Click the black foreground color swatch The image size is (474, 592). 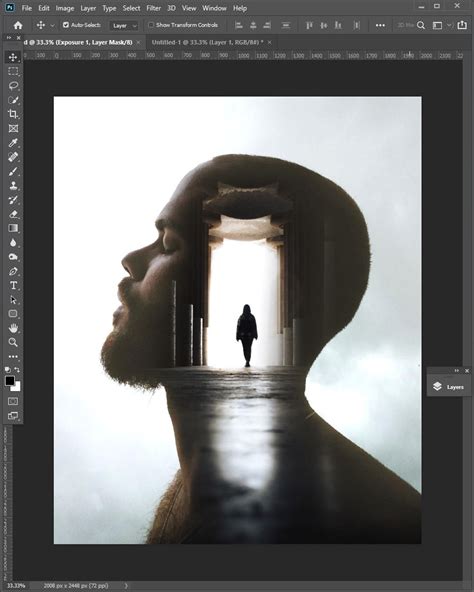[10, 381]
